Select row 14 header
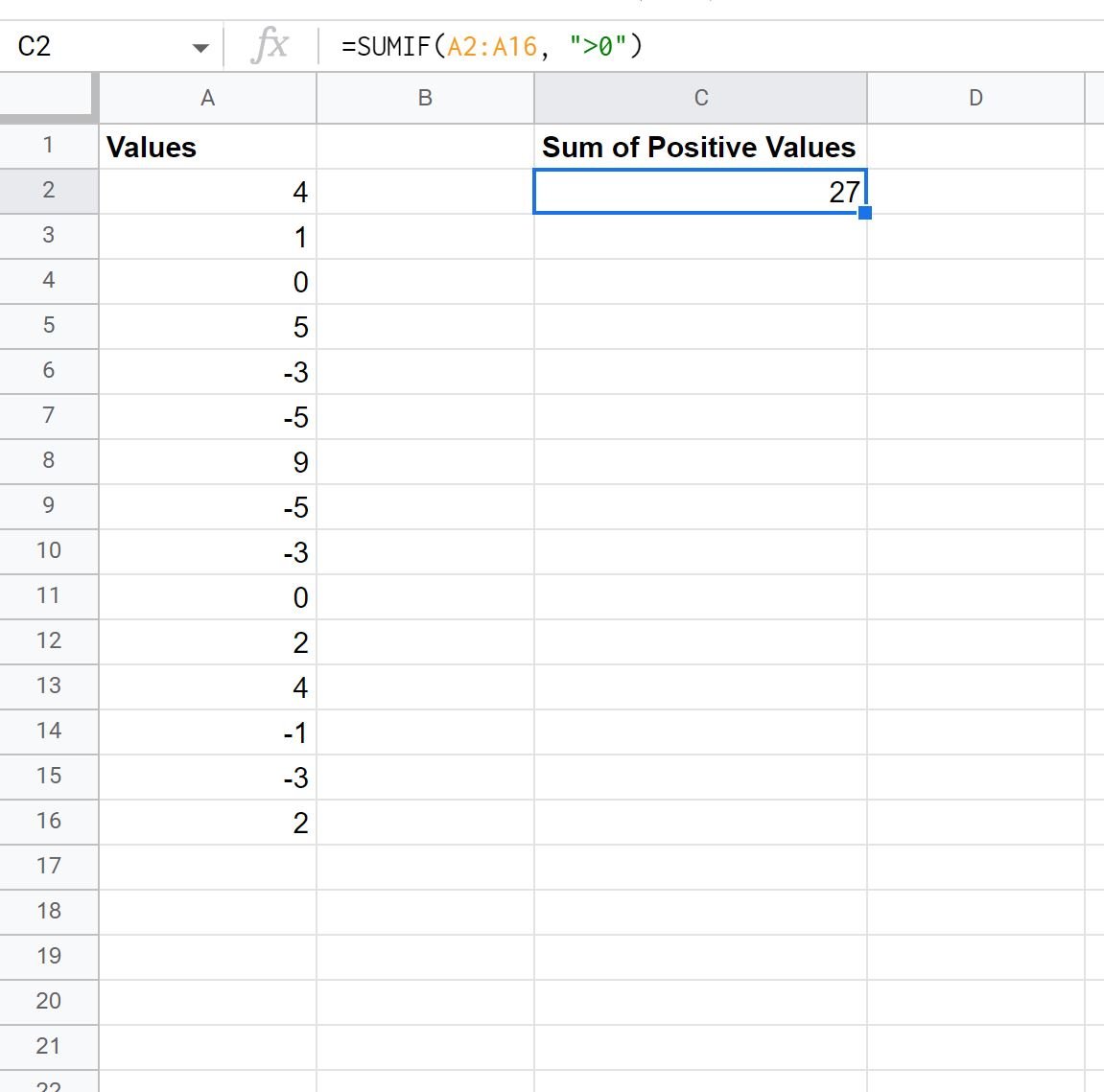Screen dimensions: 1104x1092 [49, 732]
